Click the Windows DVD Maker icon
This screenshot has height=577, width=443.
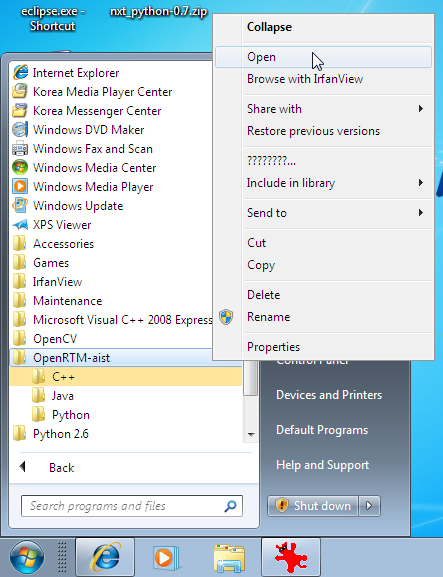point(20,130)
